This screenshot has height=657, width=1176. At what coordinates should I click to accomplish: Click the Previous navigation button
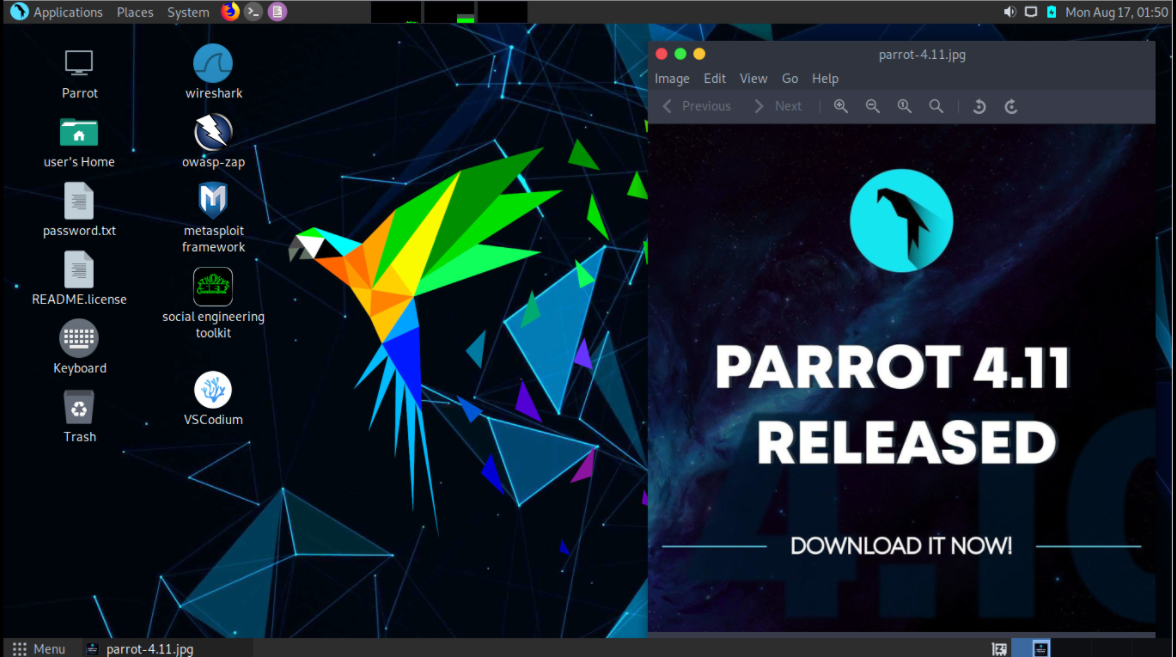(706, 106)
